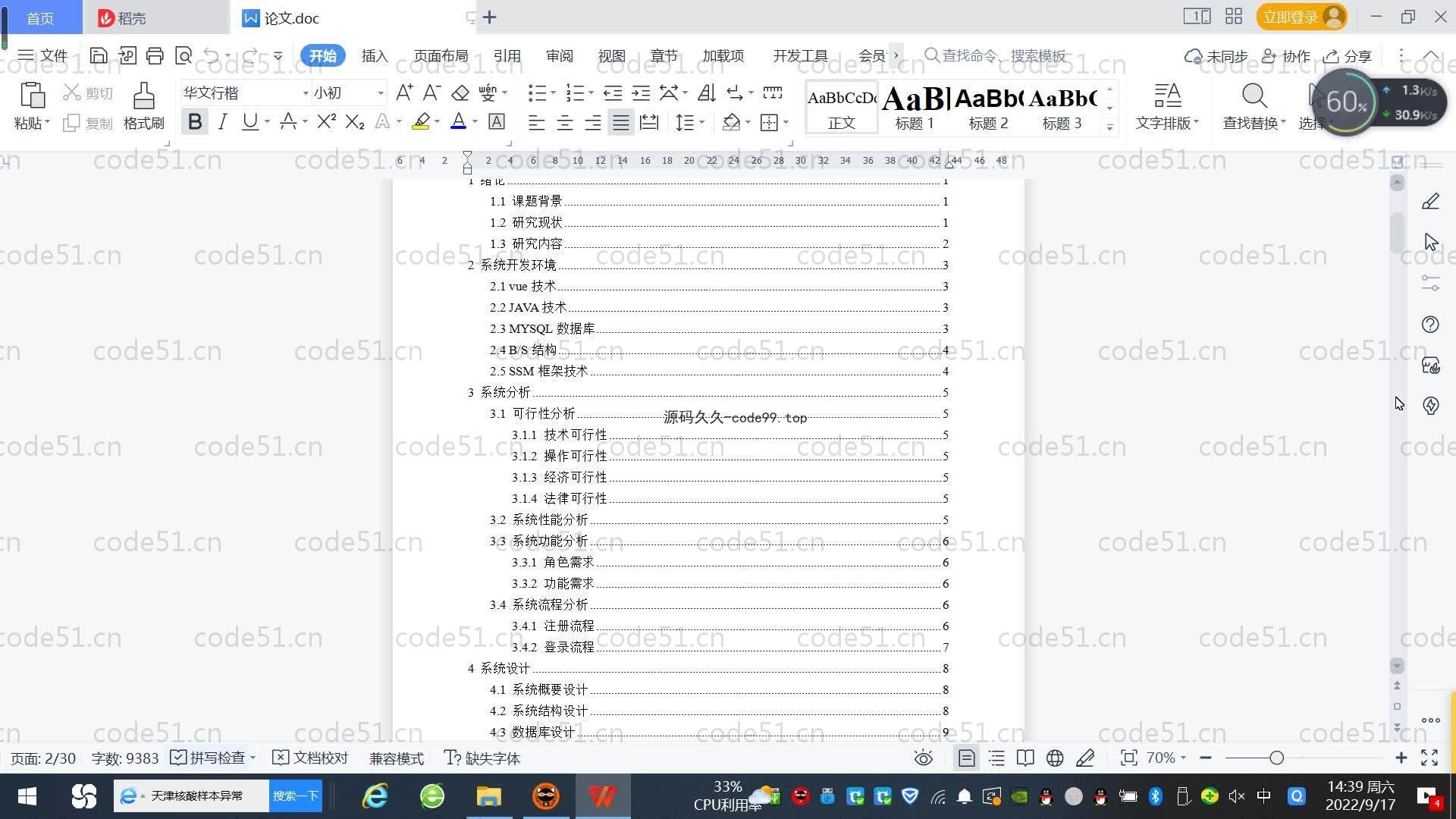
Task: Apply the 标题 1 heading style
Action: 915,107
